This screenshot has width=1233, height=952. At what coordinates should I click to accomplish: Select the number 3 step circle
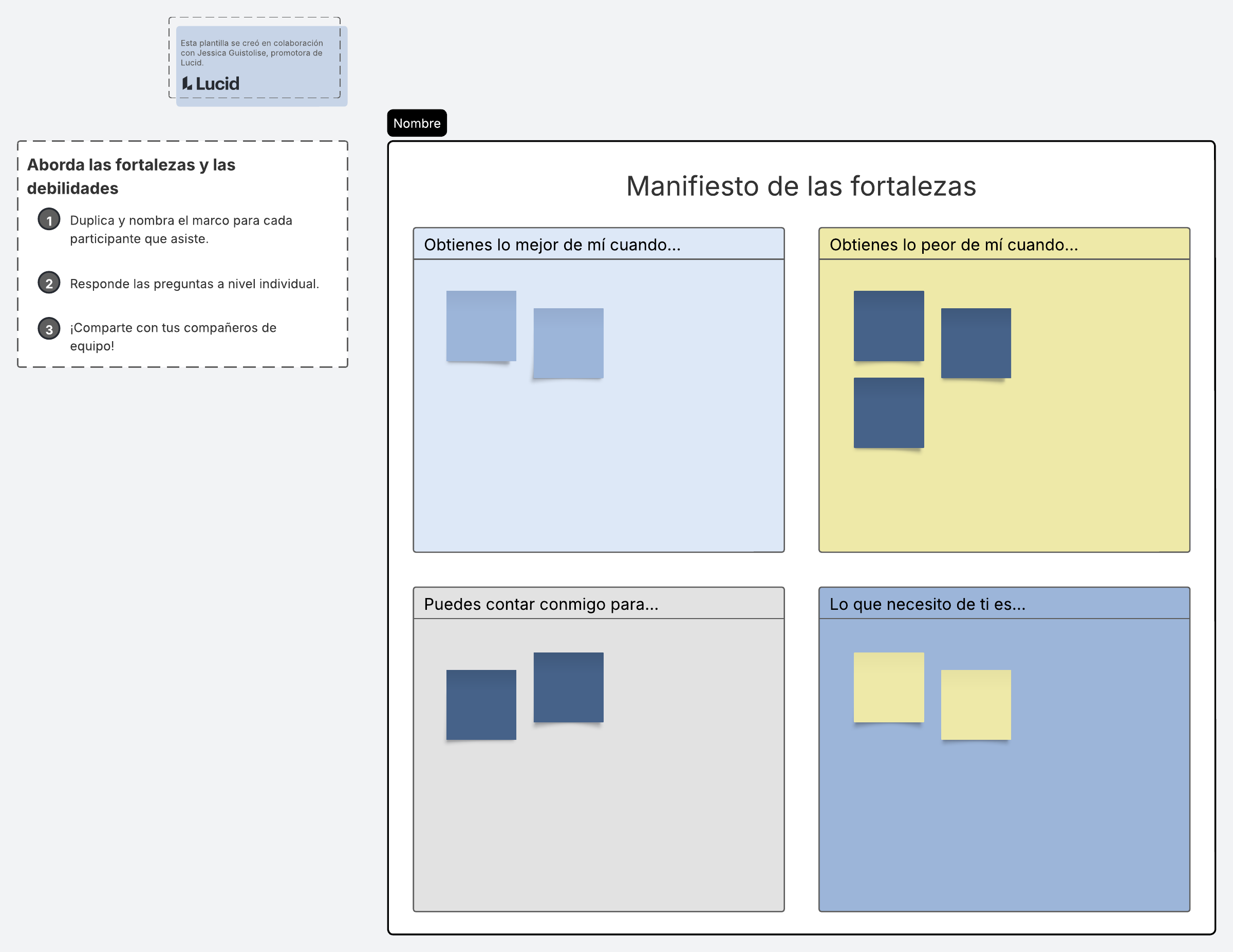49,329
